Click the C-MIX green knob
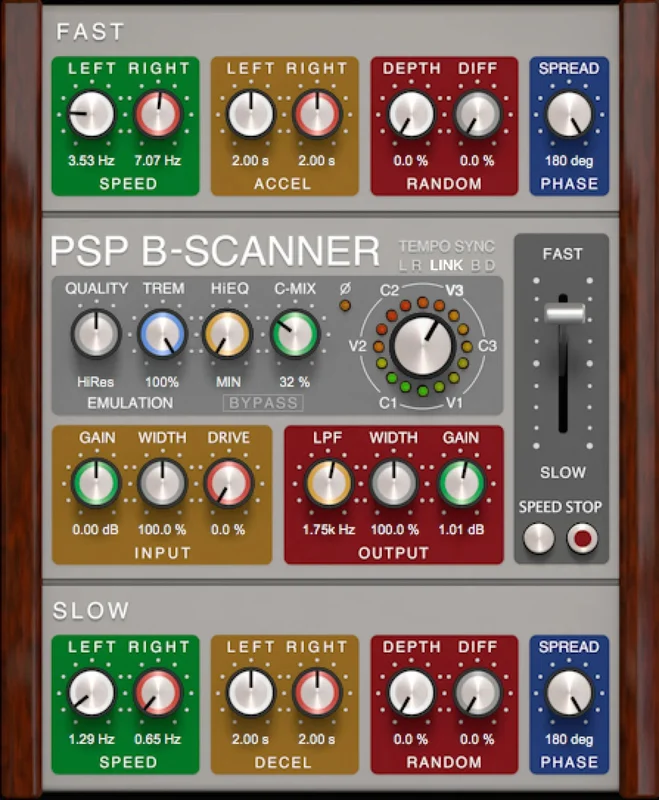The width and height of the screenshot is (659, 800). (294, 334)
